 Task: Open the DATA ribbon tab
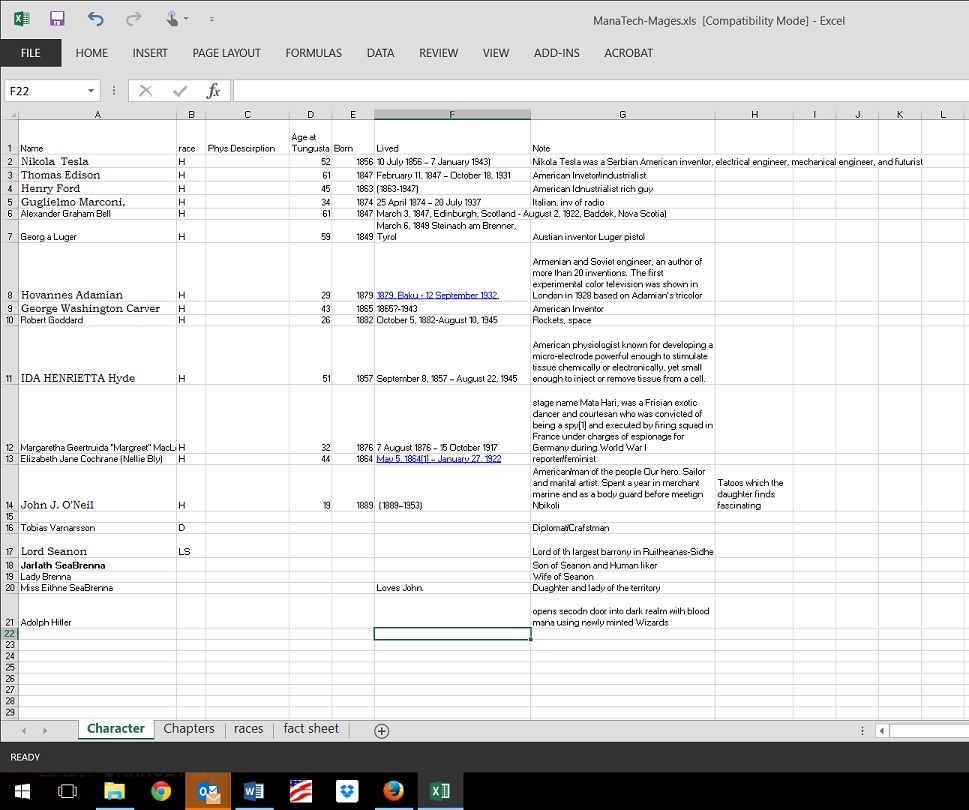[x=380, y=53]
